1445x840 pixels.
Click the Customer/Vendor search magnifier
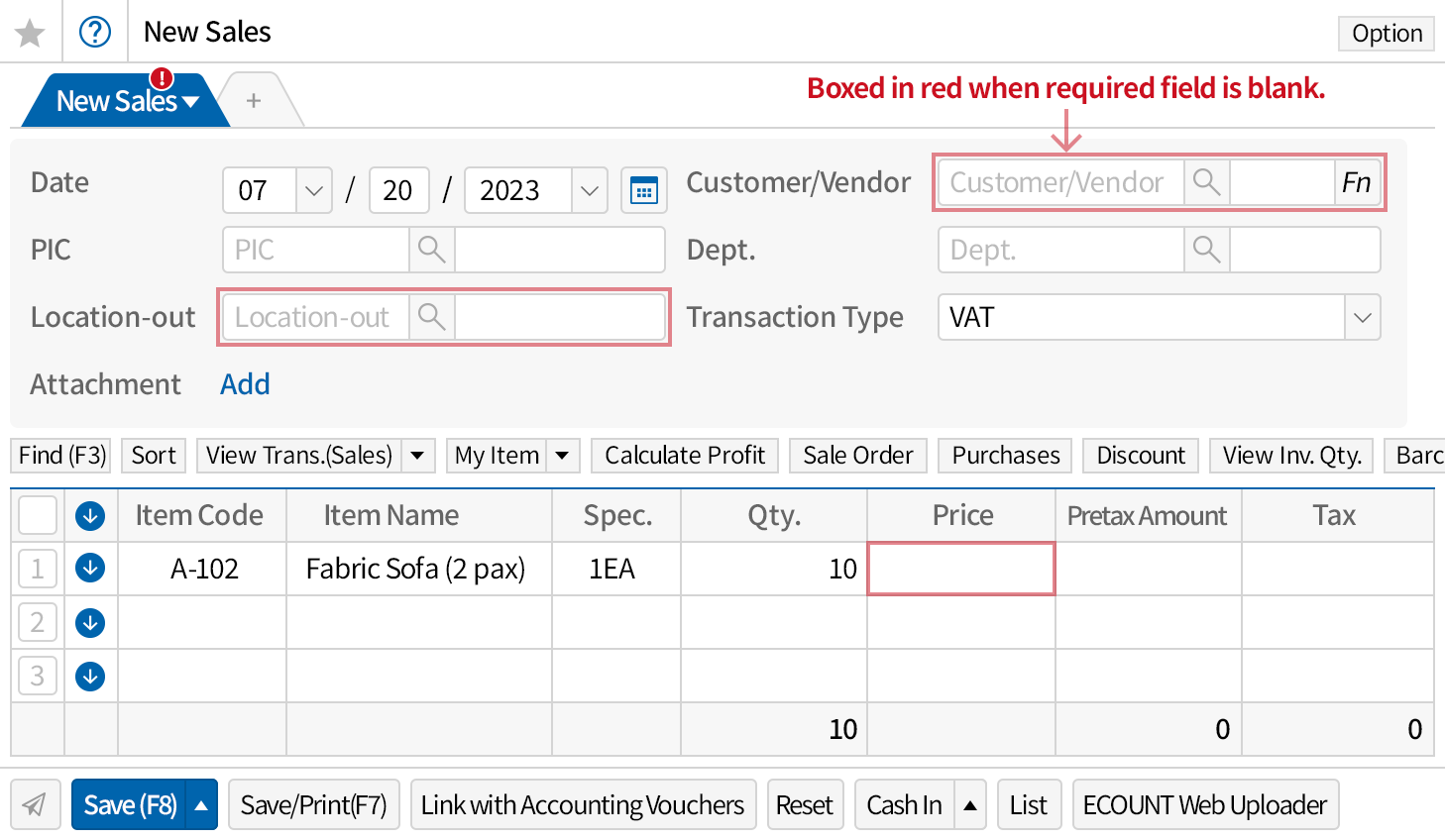click(x=1206, y=182)
